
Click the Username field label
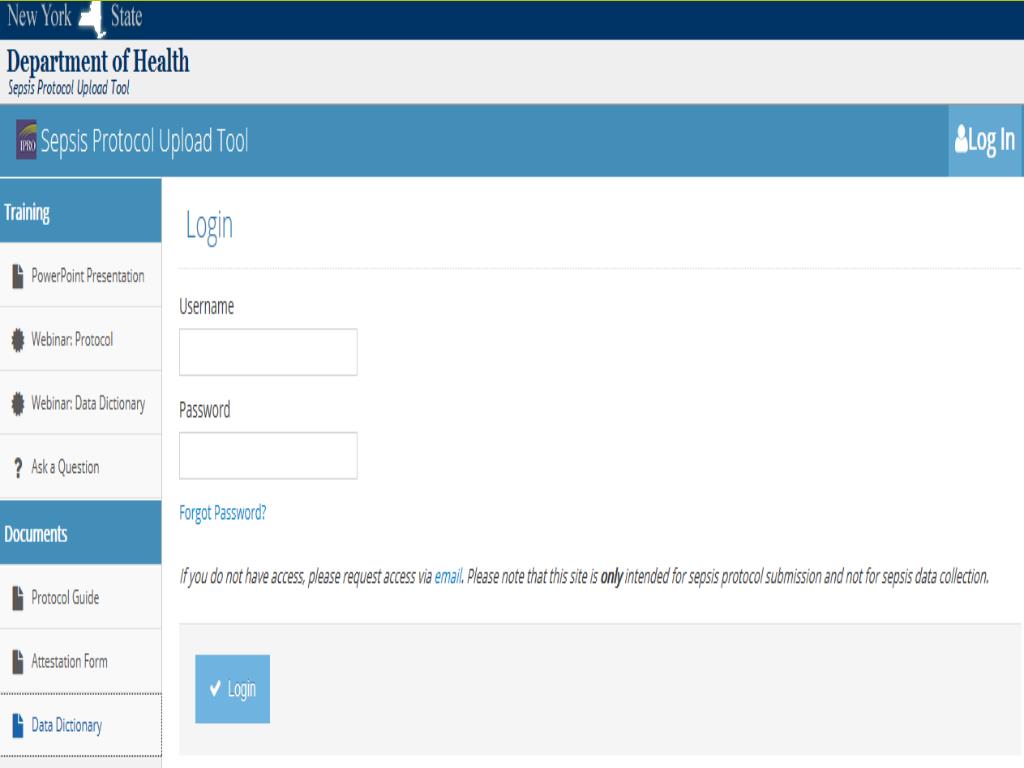pyautogui.click(x=206, y=306)
